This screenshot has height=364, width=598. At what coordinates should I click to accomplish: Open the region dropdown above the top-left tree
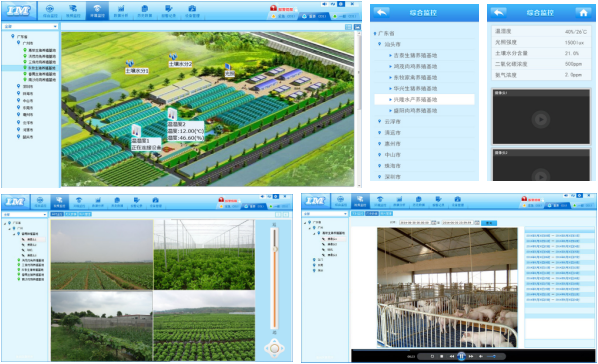(x=31, y=26)
